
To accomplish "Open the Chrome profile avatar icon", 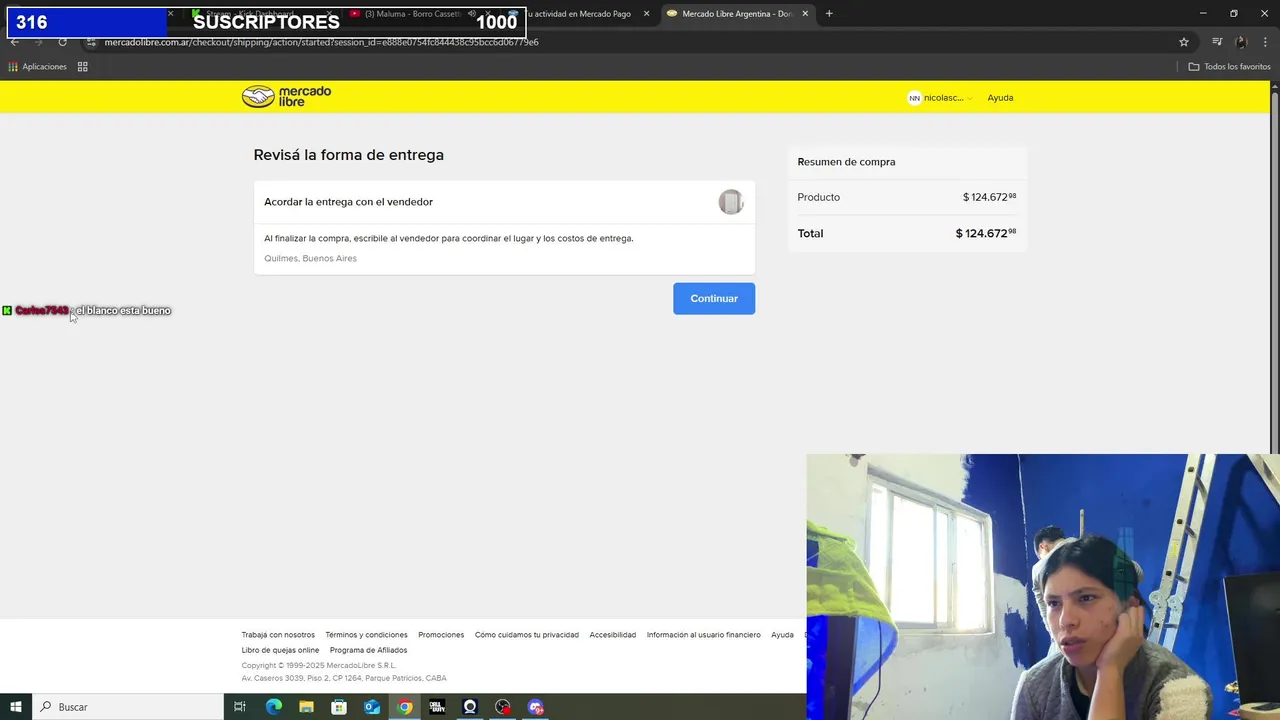I will [x=1241, y=42].
